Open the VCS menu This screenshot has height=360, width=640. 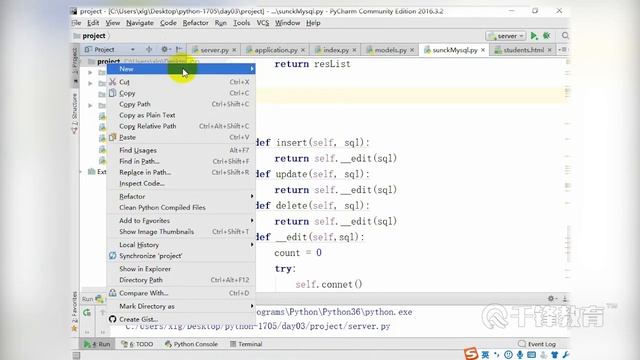point(262,23)
